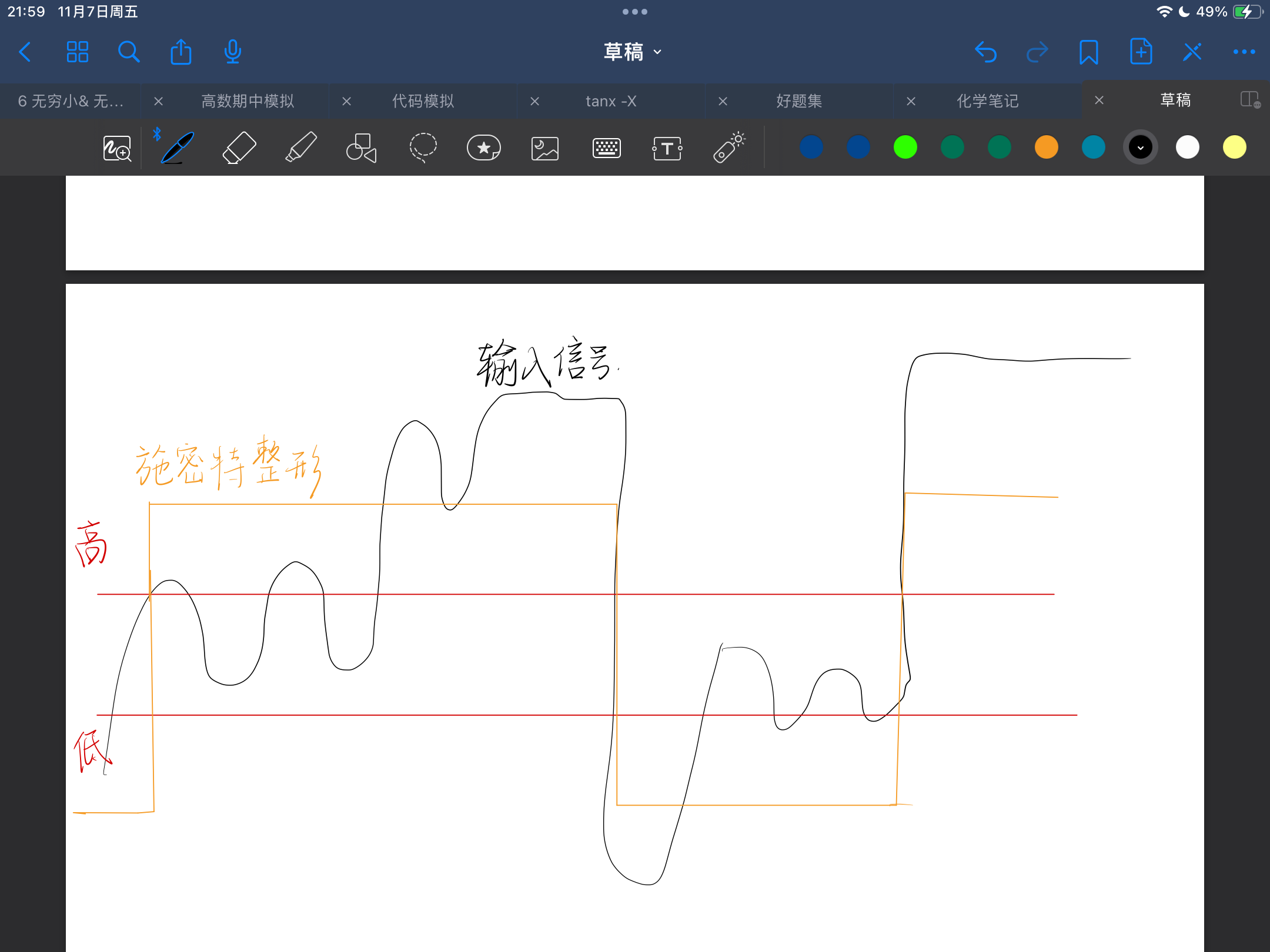Open the more options menu

[1243, 52]
